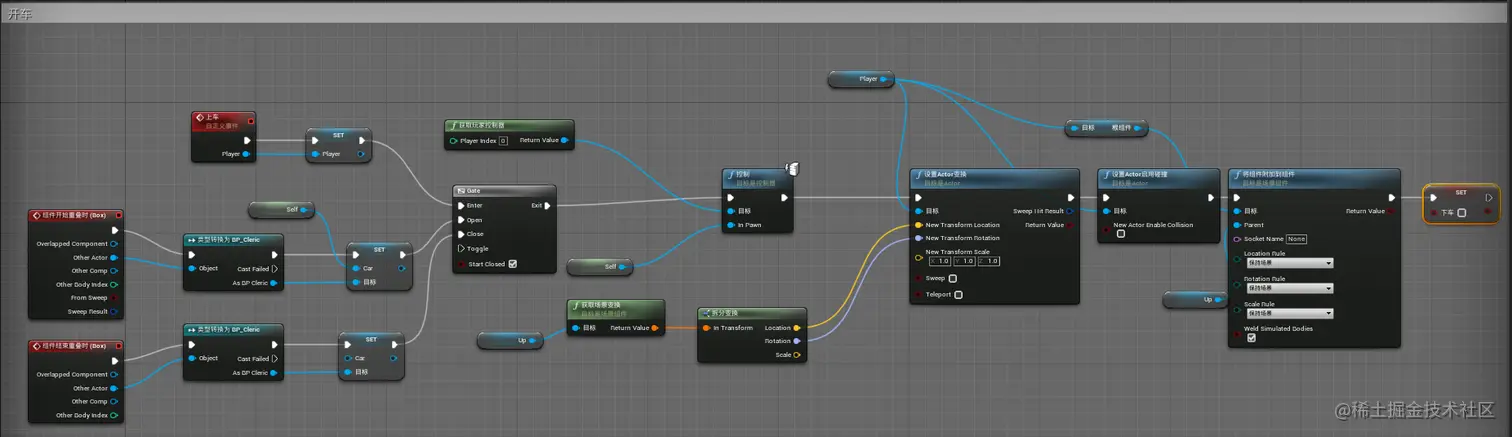Image resolution: width=1512 pixels, height=437 pixels.
Task: Click the Gate node Enter exec pin
Action: [460, 205]
